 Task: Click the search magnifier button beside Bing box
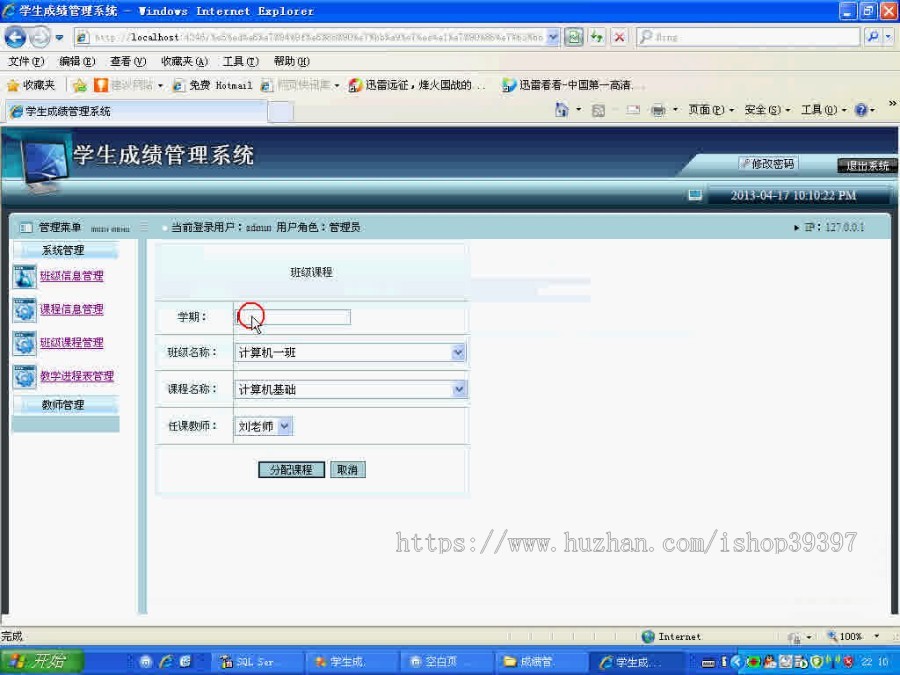tap(872, 37)
